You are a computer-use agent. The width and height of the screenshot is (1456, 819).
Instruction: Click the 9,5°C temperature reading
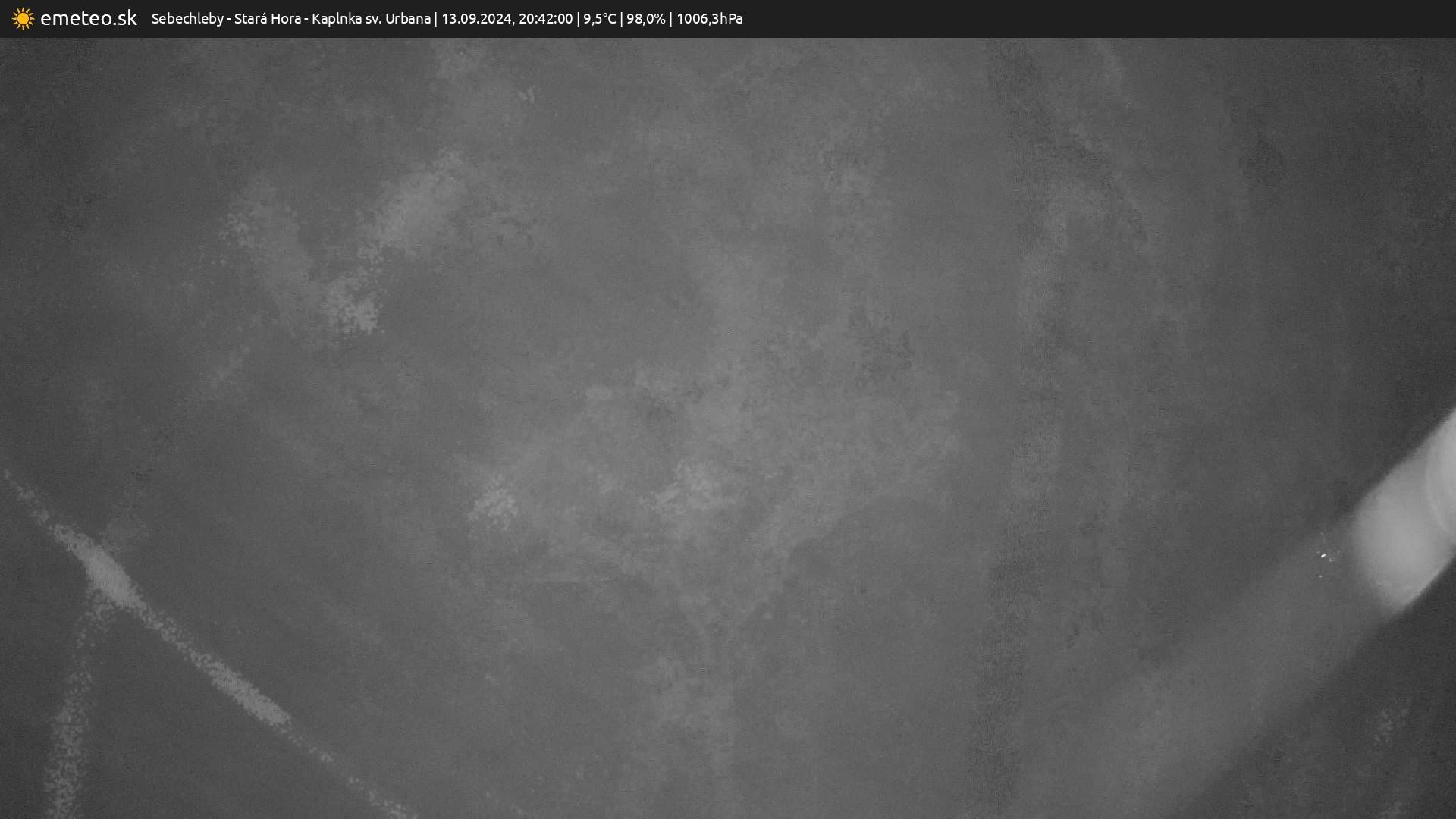pos(599,18)
